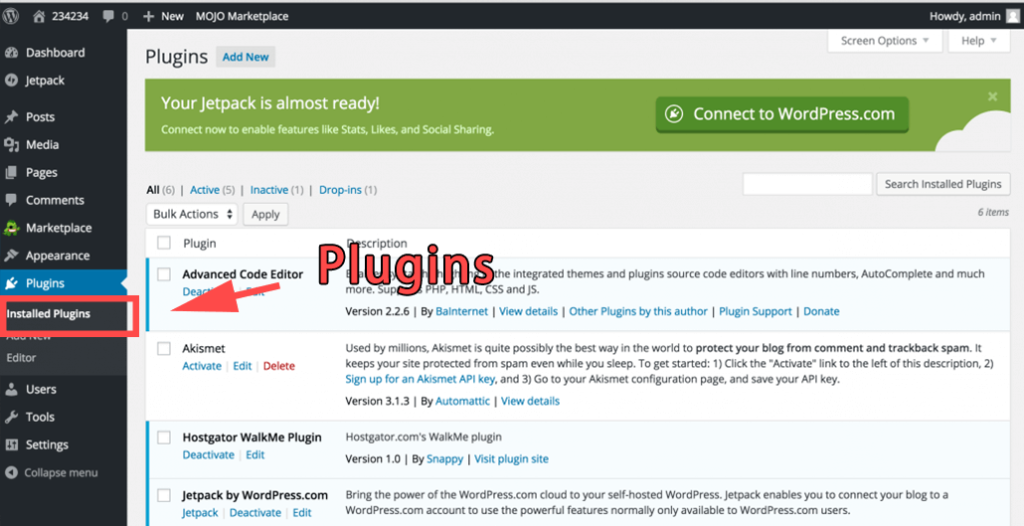
Task: Click the Pages icon in sidebar
Action: point(11,173)
